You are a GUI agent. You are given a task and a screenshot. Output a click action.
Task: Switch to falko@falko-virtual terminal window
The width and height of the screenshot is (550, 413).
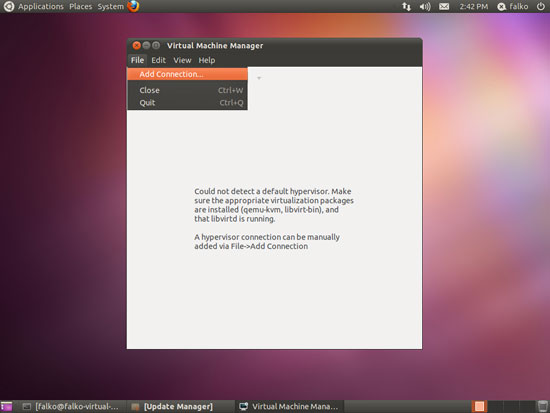(71, 406)
